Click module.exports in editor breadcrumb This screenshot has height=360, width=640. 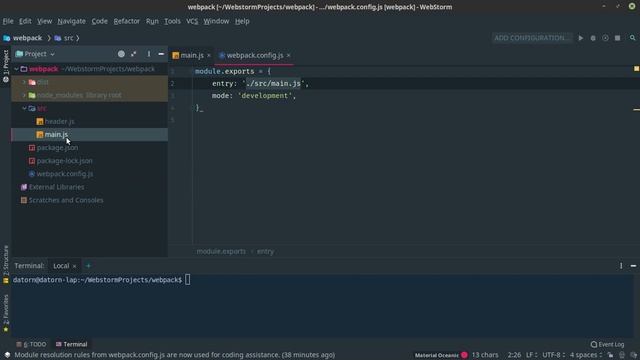point(221,251)
